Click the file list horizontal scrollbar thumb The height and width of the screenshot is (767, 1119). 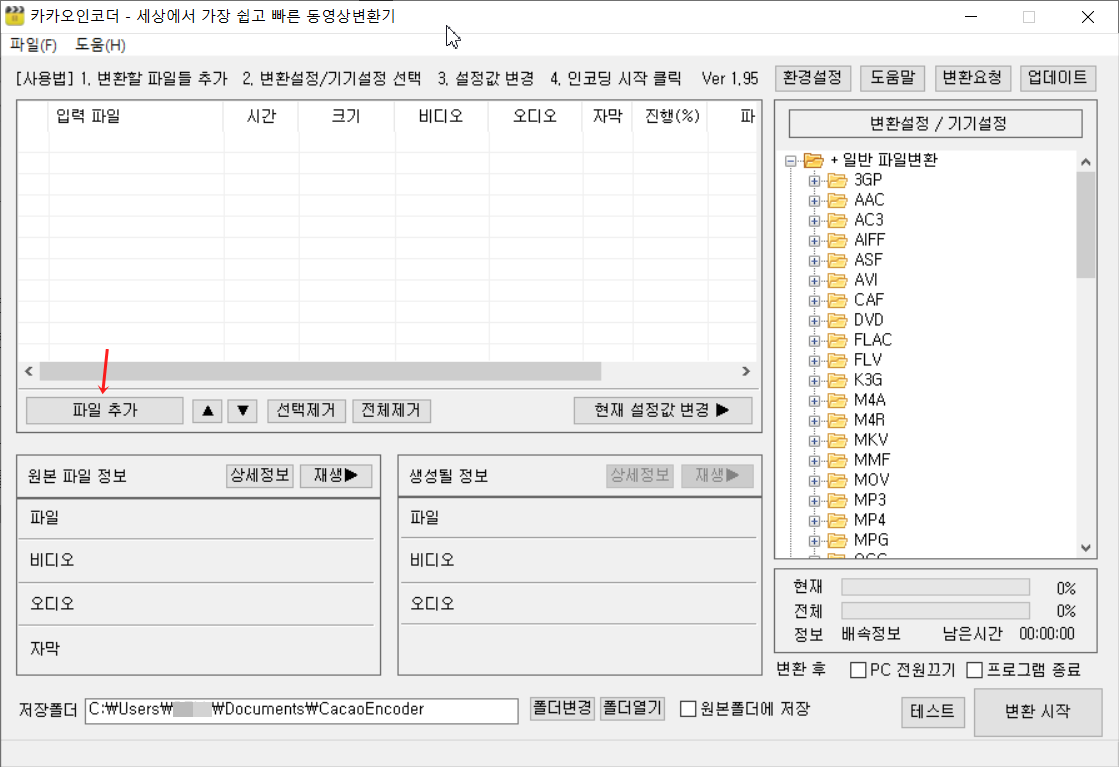[320, 371]
